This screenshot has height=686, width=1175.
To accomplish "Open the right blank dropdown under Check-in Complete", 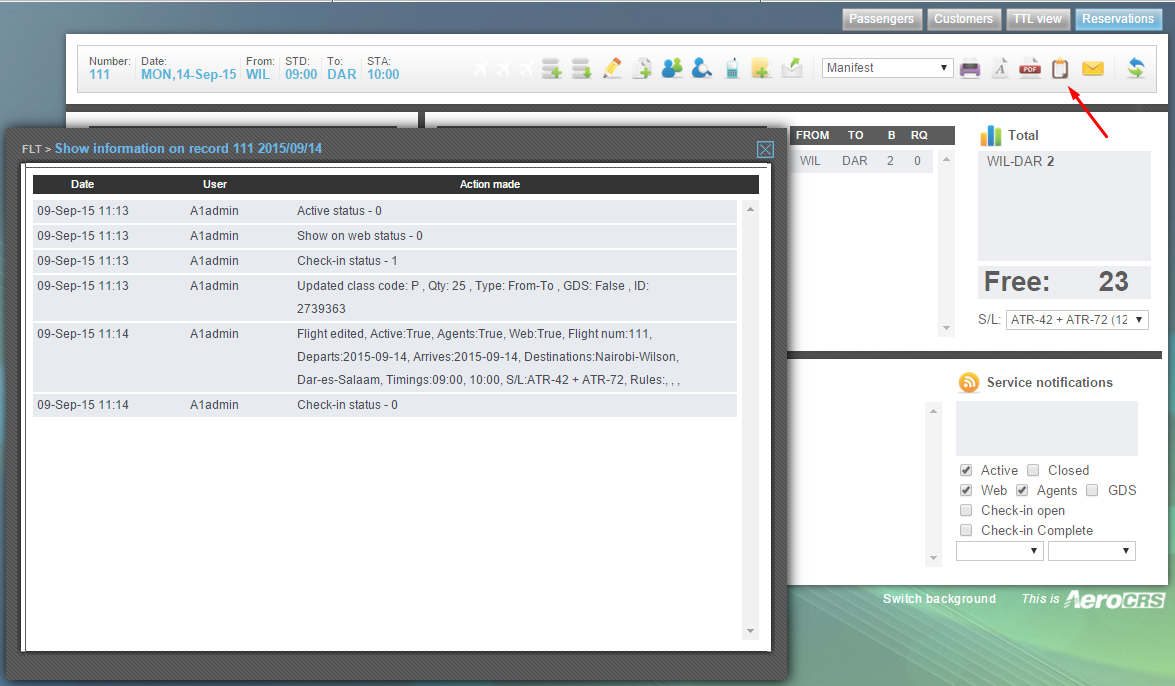I will coord(1092,551).
